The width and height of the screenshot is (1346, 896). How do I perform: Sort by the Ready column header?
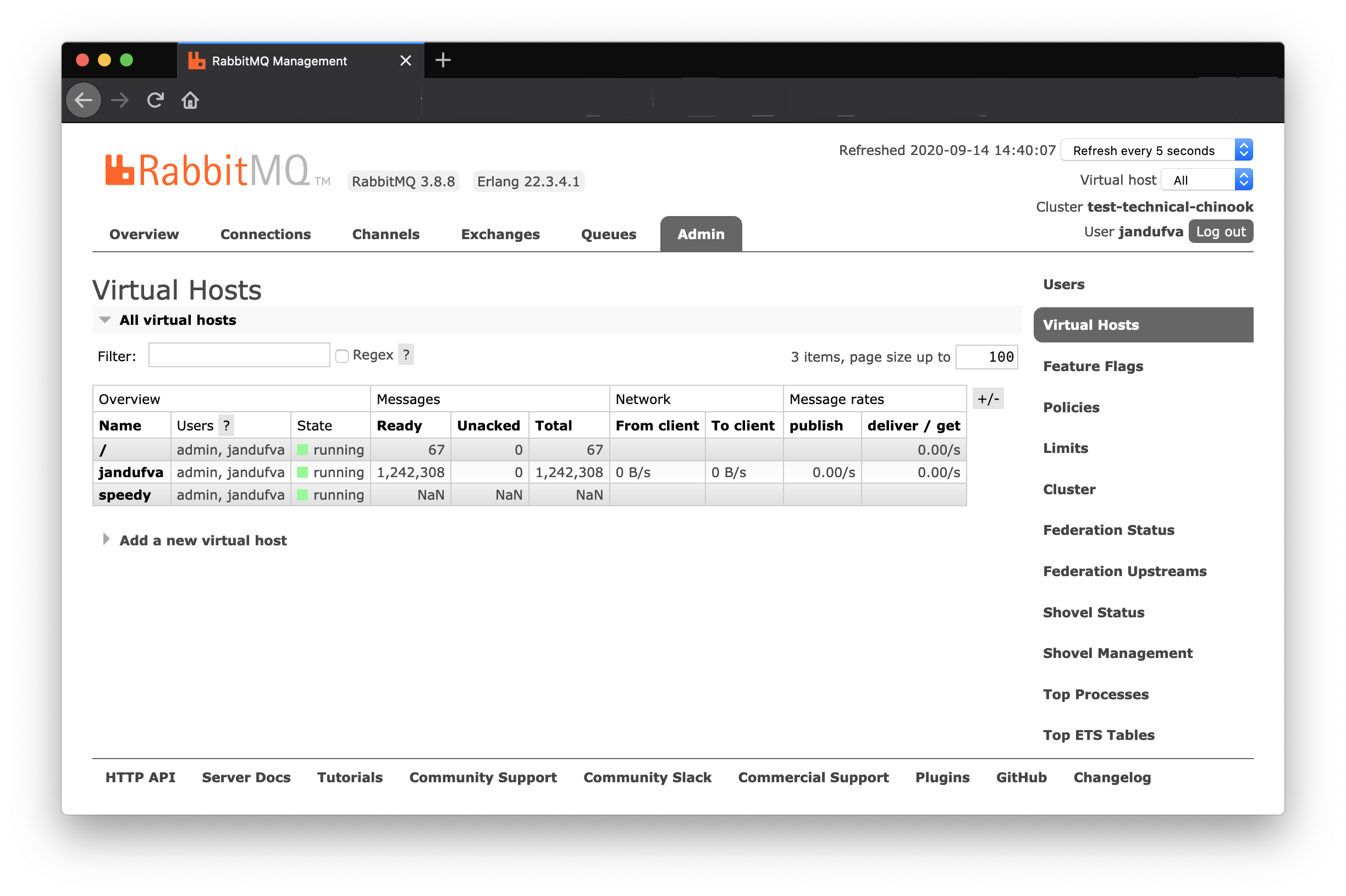399,425
